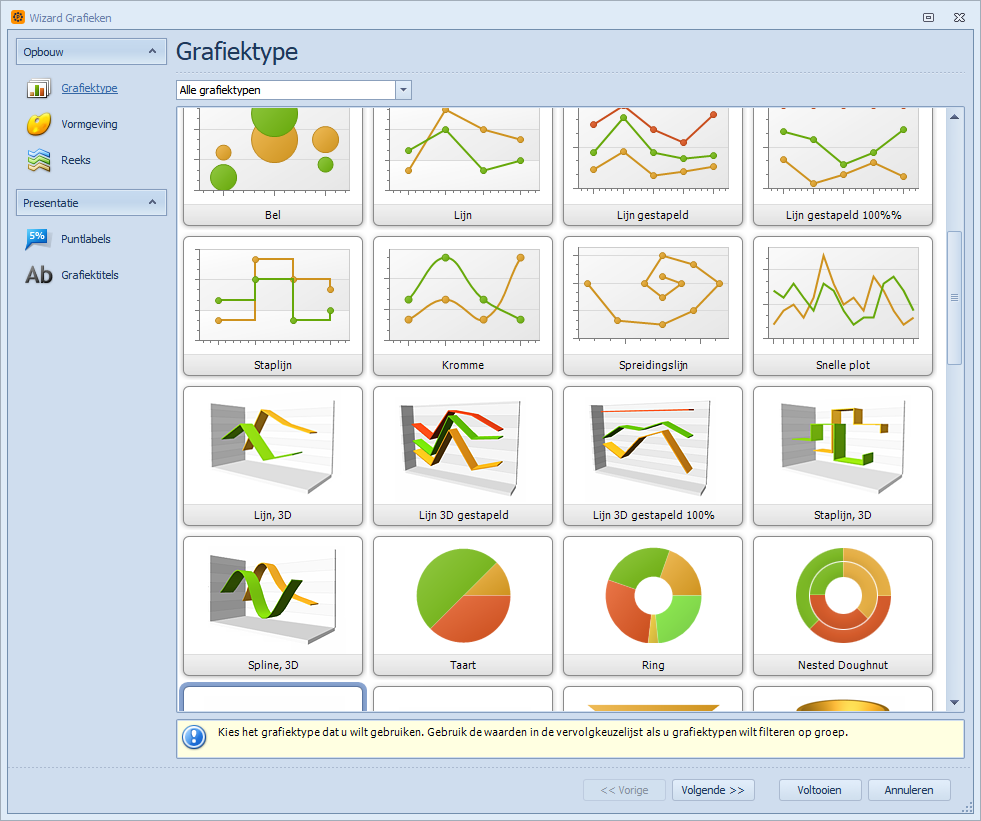981x821 pixels.
Task: Cancel the wizard with Annuleren
Action: [909, 790]
